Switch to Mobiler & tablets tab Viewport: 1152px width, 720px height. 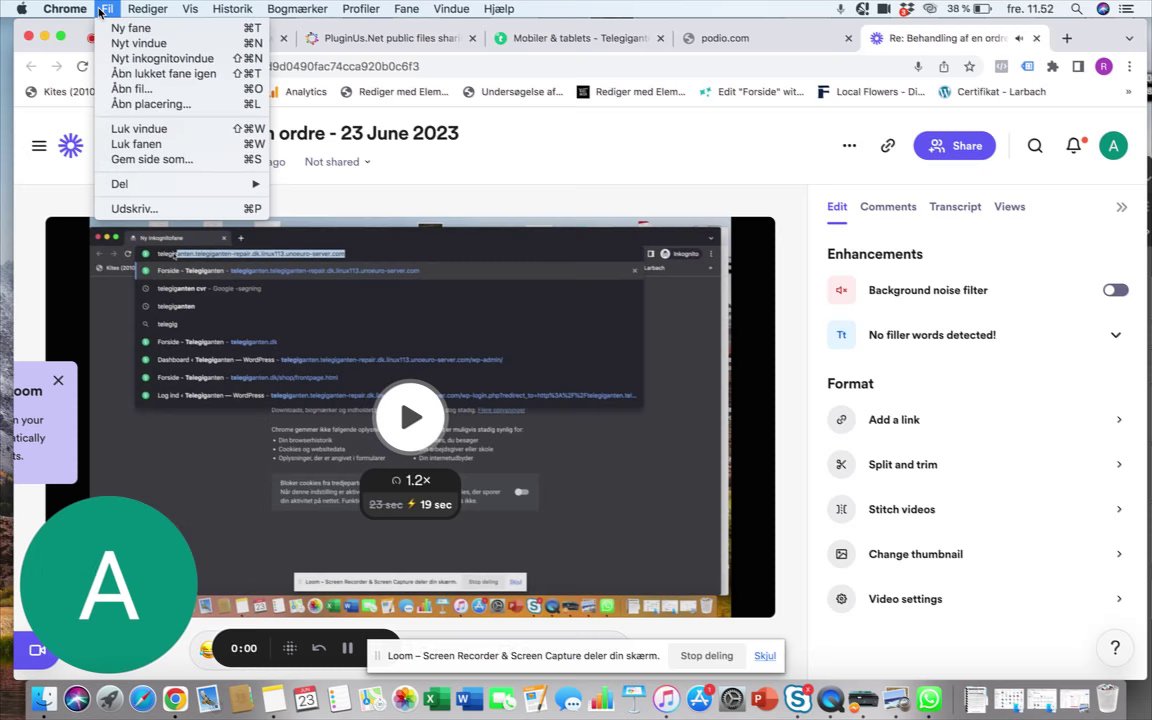tap(580, 38)
